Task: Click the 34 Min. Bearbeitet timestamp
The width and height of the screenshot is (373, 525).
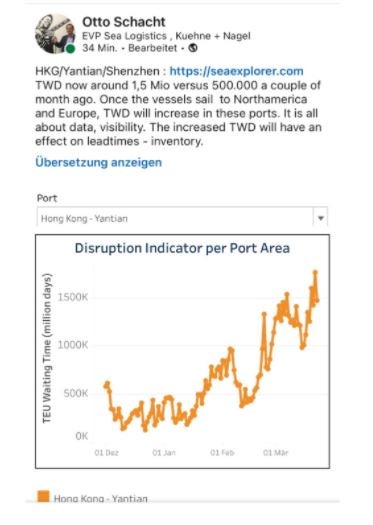Action: 130,48
